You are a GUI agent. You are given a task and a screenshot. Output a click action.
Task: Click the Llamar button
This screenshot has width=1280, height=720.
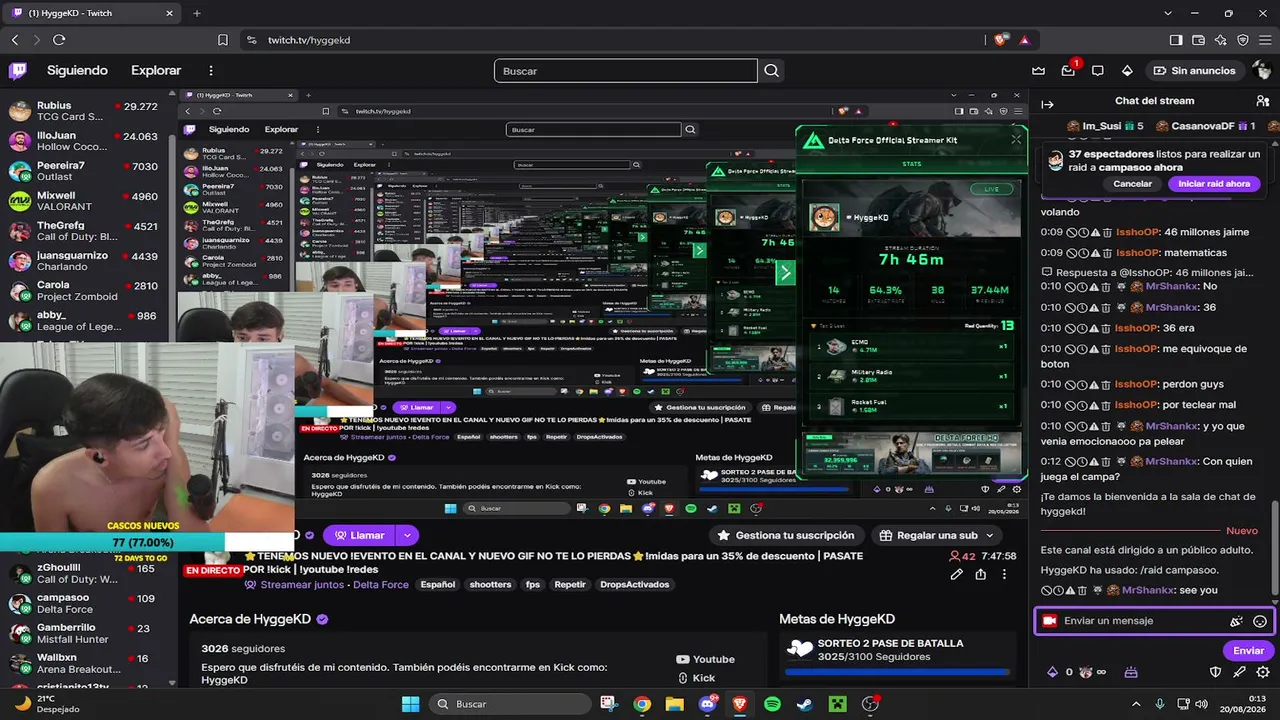(x=359, y=535)
